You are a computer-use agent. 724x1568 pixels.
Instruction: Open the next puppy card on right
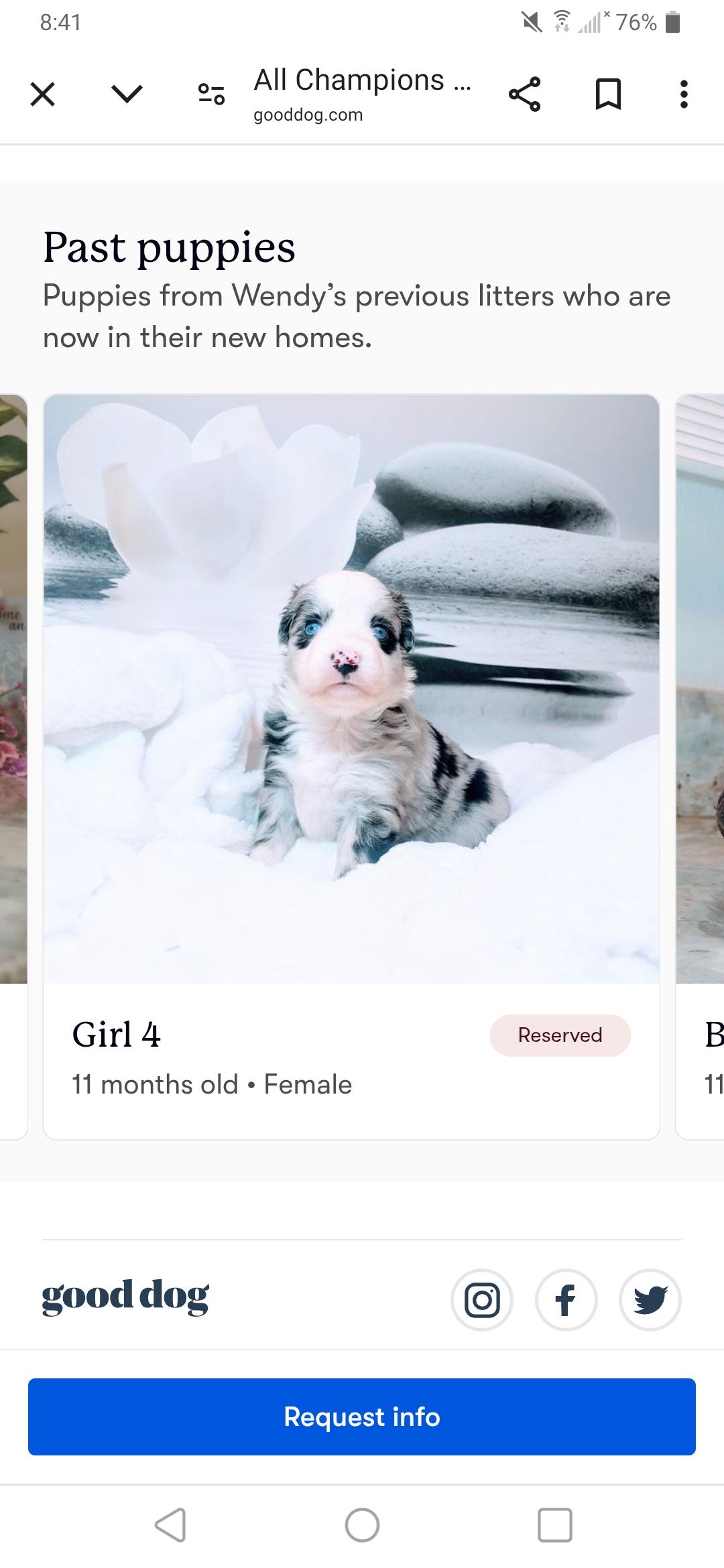tap(701, 767)
